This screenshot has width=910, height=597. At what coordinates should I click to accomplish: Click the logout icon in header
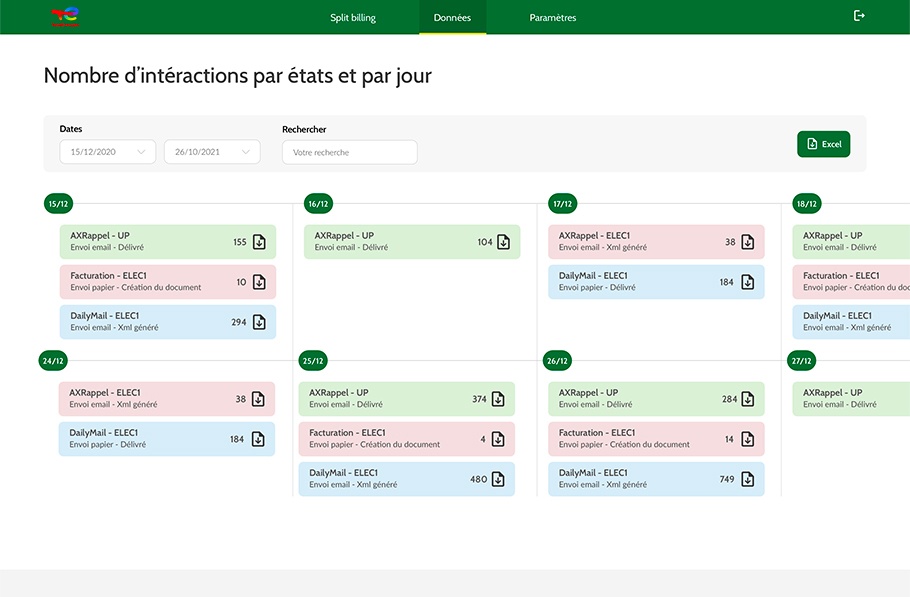(858, 16)
